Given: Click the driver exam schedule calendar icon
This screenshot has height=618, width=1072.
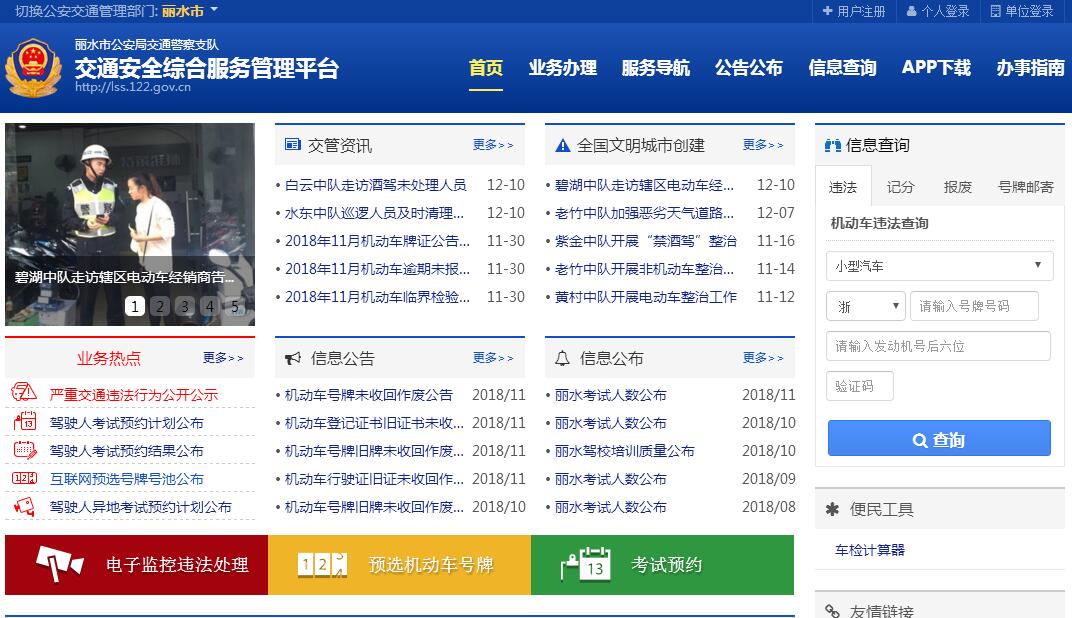Looking at the screenshot, I should click(24, 422).
